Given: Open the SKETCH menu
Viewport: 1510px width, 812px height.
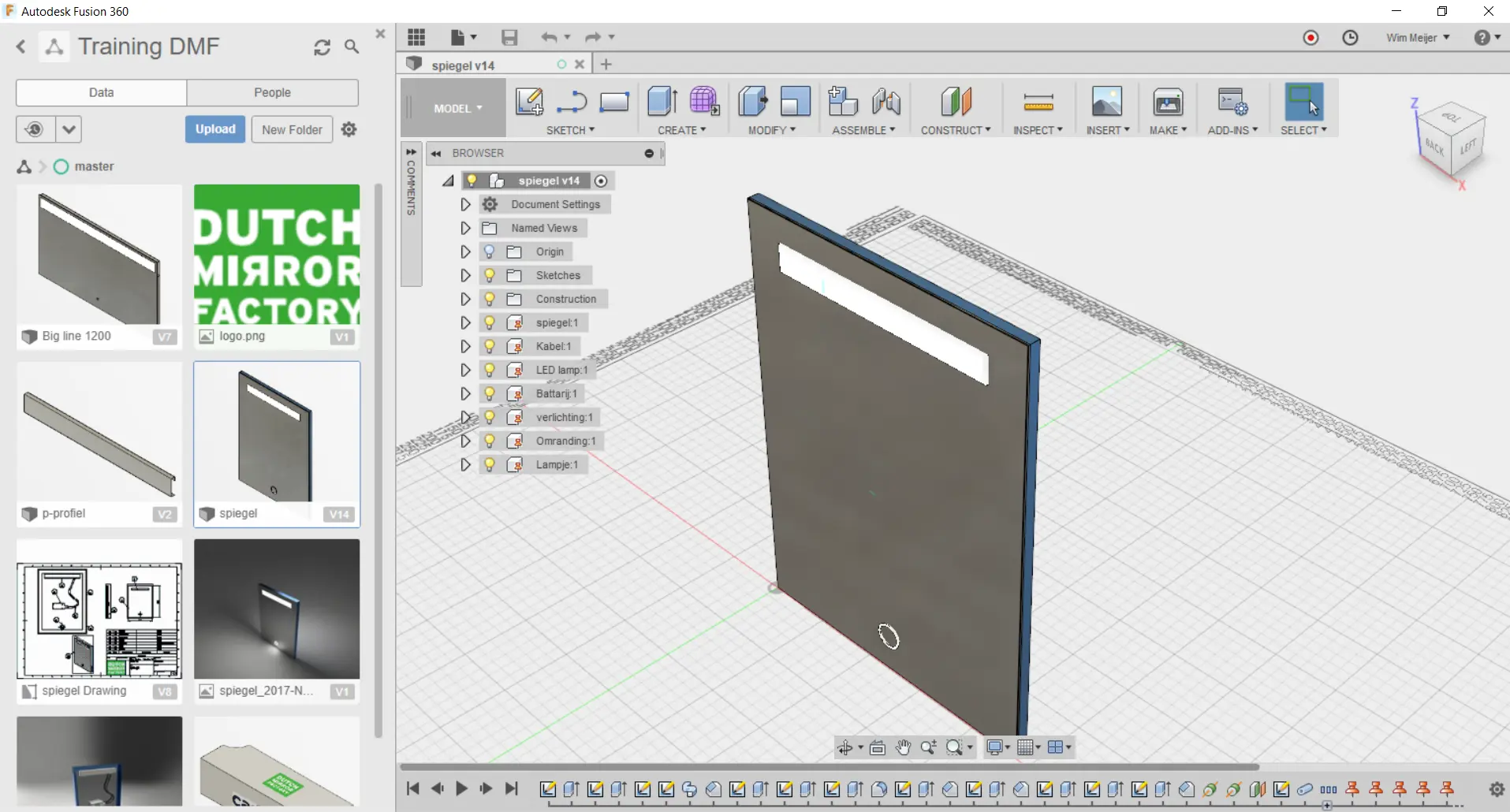Looking at the screenshot, I should coord(570,130).
